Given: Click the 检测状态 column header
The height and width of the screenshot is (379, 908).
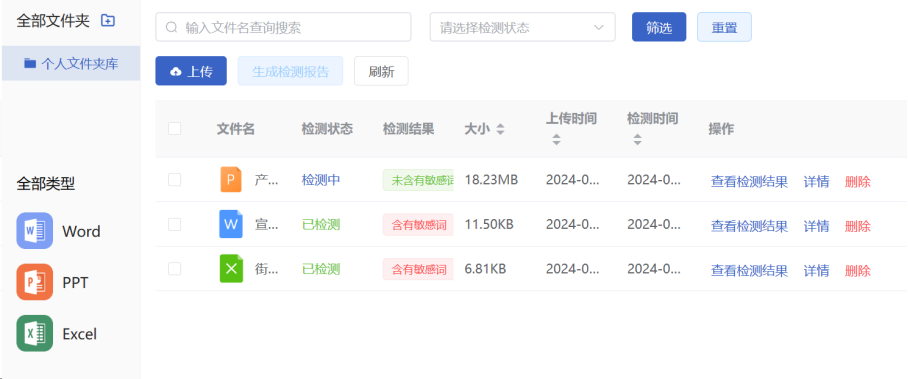Looking at the screenshot, I should (327, 129).
